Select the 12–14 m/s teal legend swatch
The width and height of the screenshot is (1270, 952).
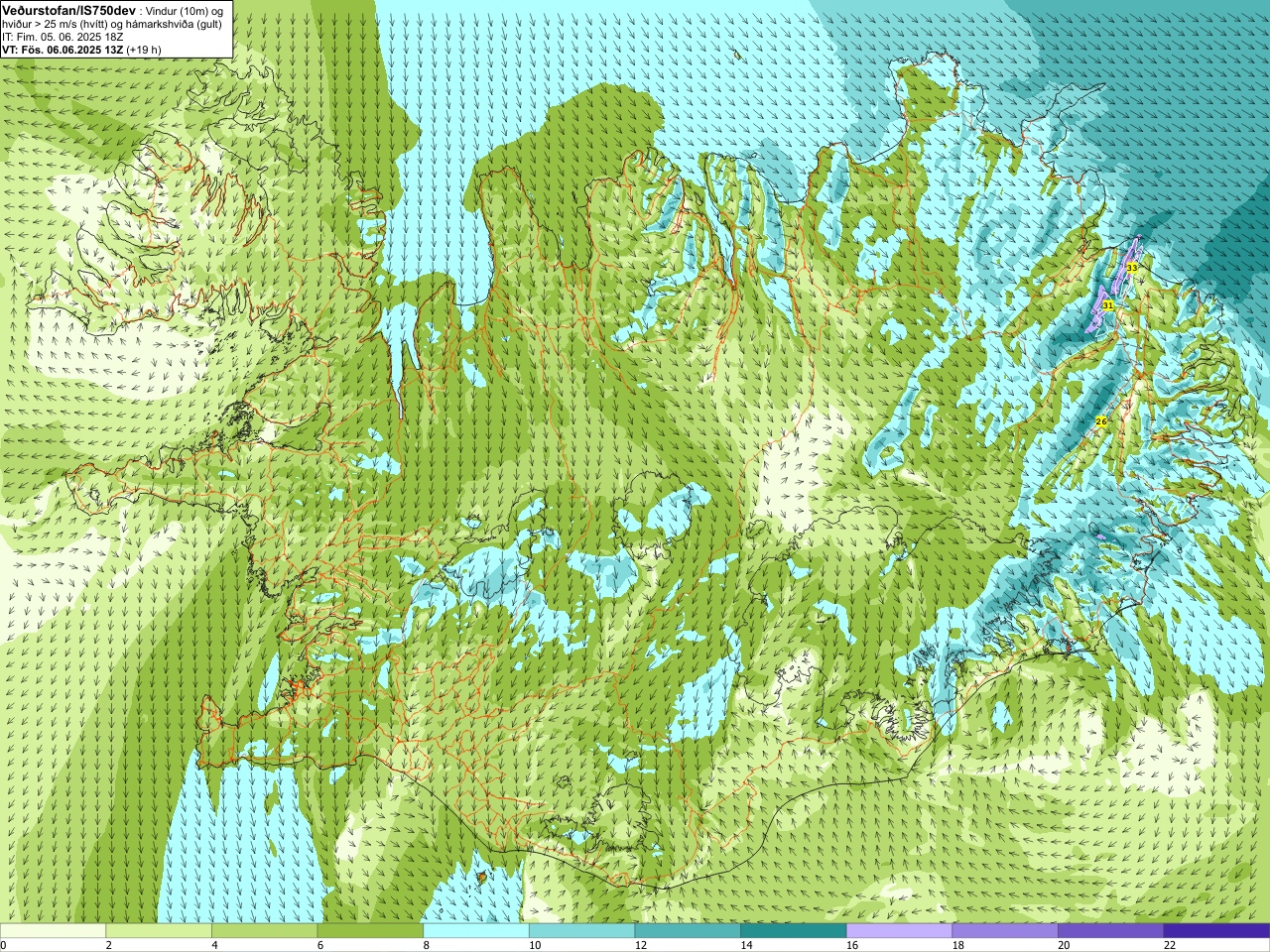pos(688,931)
